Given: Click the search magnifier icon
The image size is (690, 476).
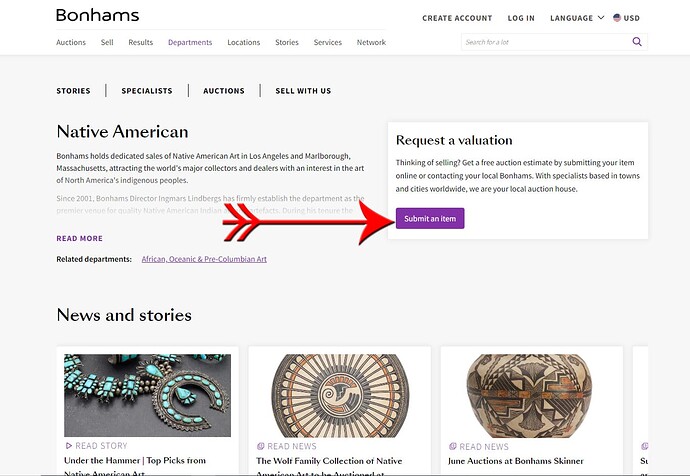Looking at the screenshot, I should coord(637,42).
